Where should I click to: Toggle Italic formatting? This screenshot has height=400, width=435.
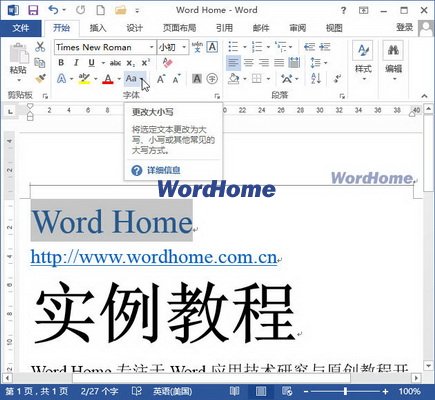pyautogui.click(x=76, y=63)
